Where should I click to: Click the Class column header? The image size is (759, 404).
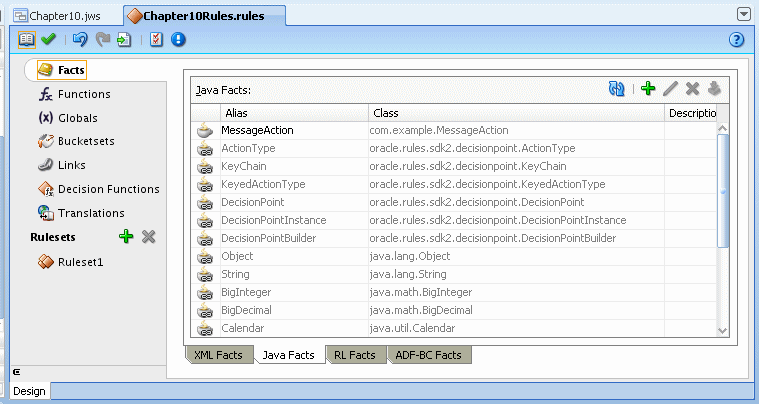(x=516, y=113)
